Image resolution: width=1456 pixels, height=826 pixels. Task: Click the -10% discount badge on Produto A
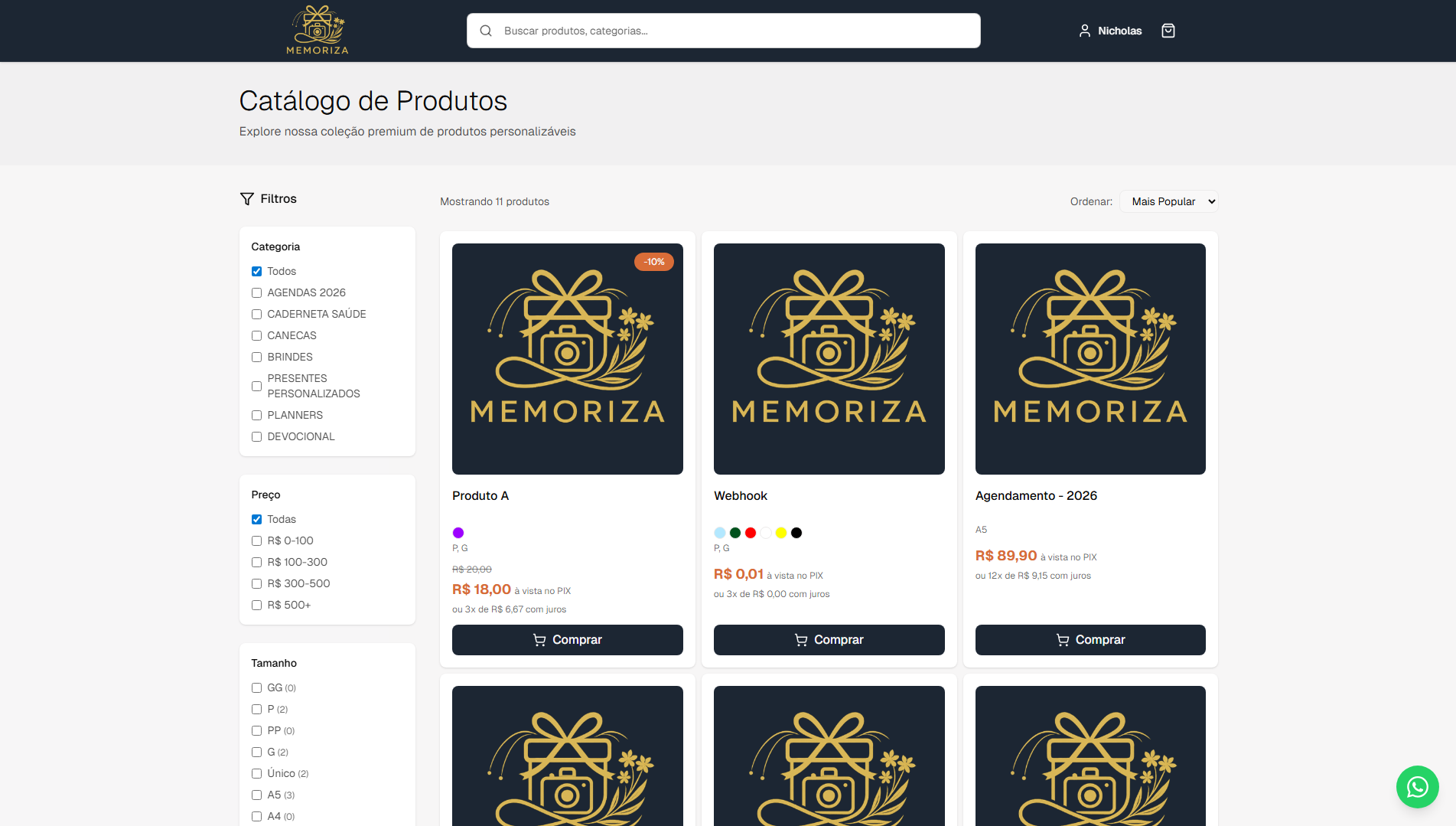click(x=654, y=262)
